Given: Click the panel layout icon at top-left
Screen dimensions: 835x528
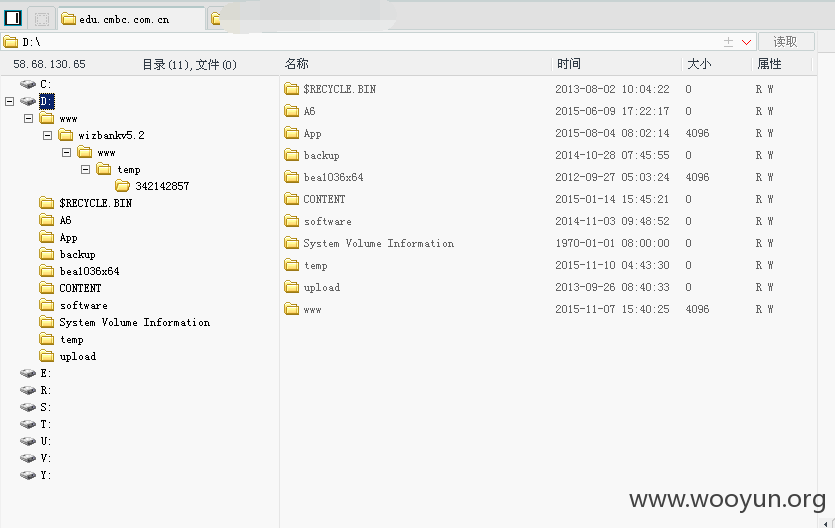Looking at the screenshot, I should pyautogui.click(x=13, y=19).
